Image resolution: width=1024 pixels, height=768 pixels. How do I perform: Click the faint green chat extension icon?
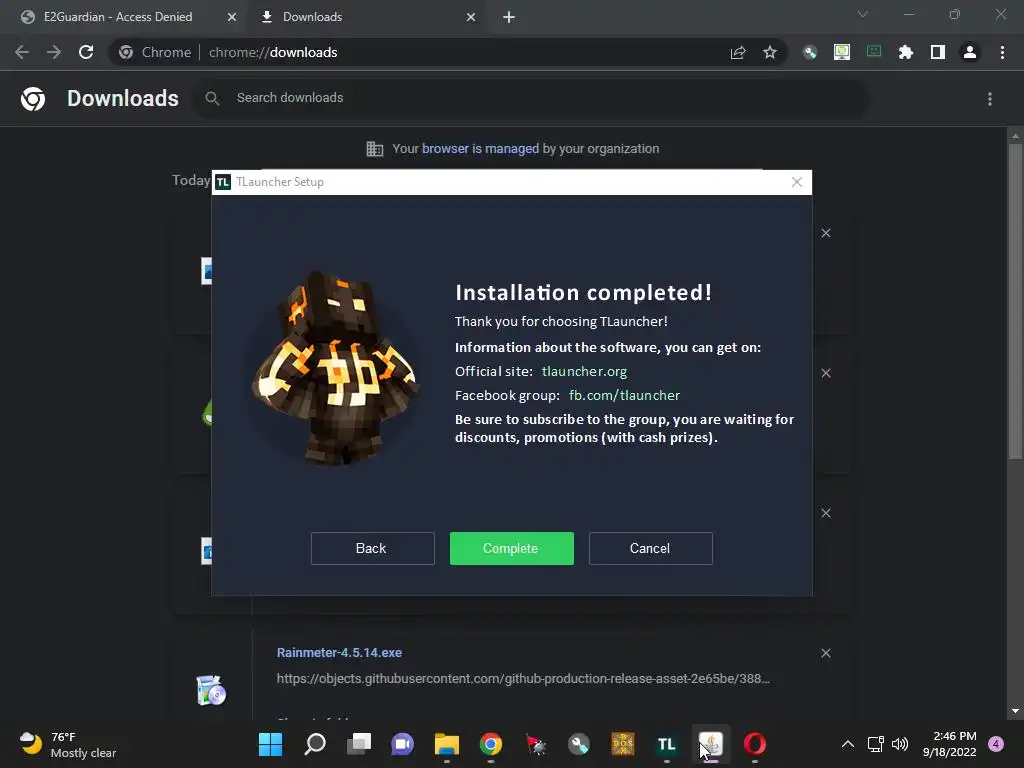[x=874, y=52]
